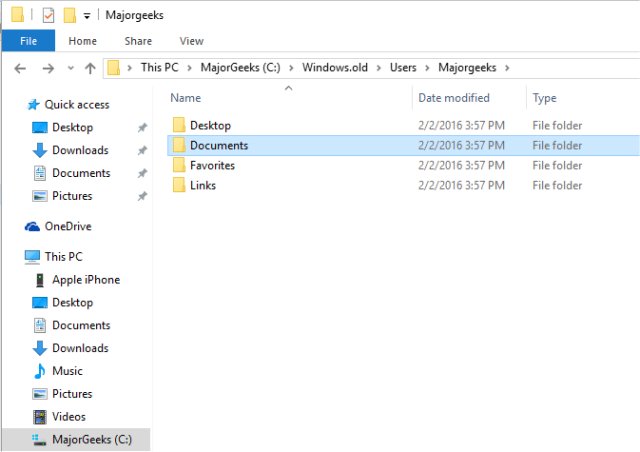Click Favorites row's date modified value
This screenshot has height=452, width=640.
pos(461,165)
